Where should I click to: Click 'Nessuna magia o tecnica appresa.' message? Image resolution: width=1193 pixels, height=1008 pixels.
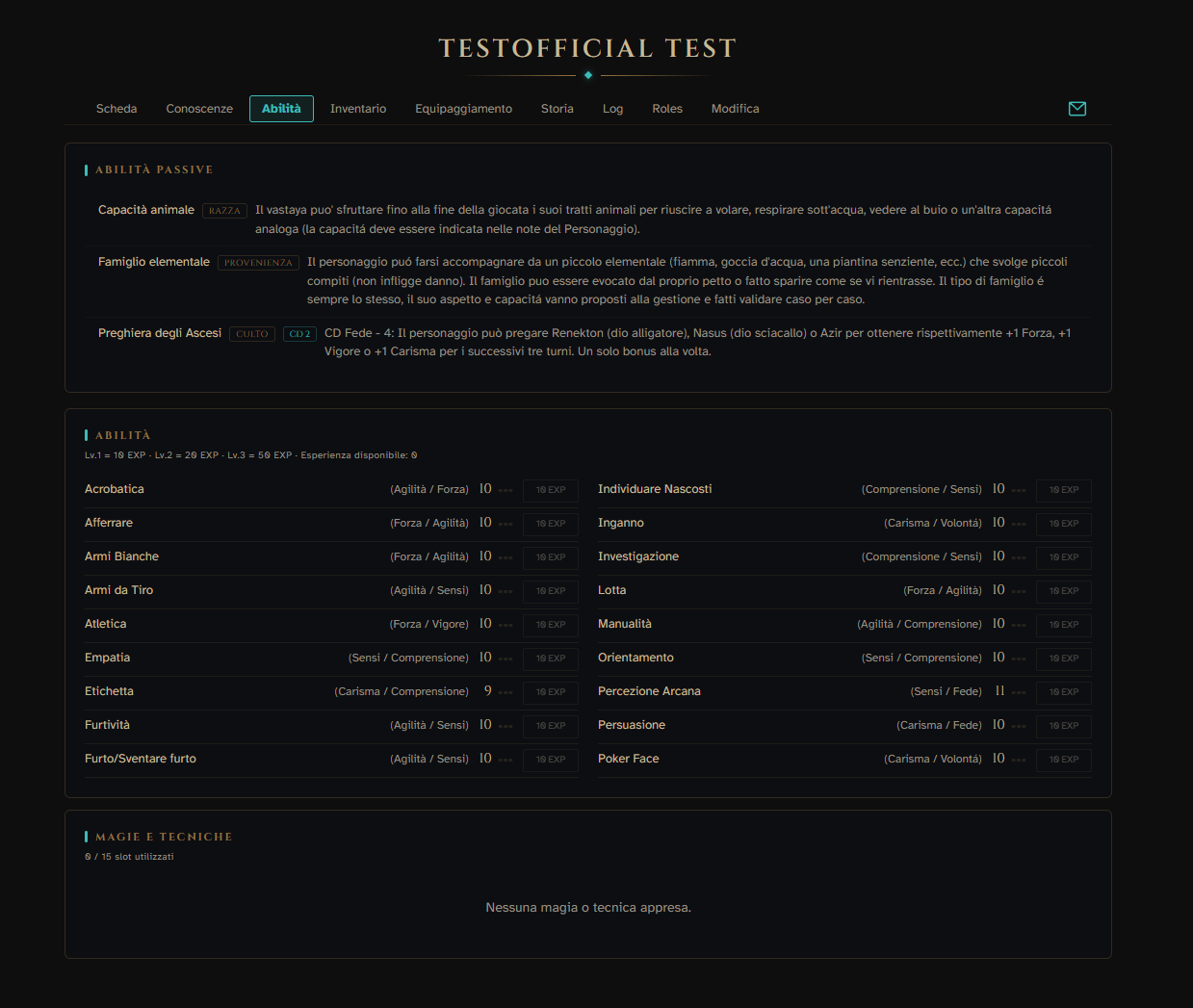(x=588, y=908)
